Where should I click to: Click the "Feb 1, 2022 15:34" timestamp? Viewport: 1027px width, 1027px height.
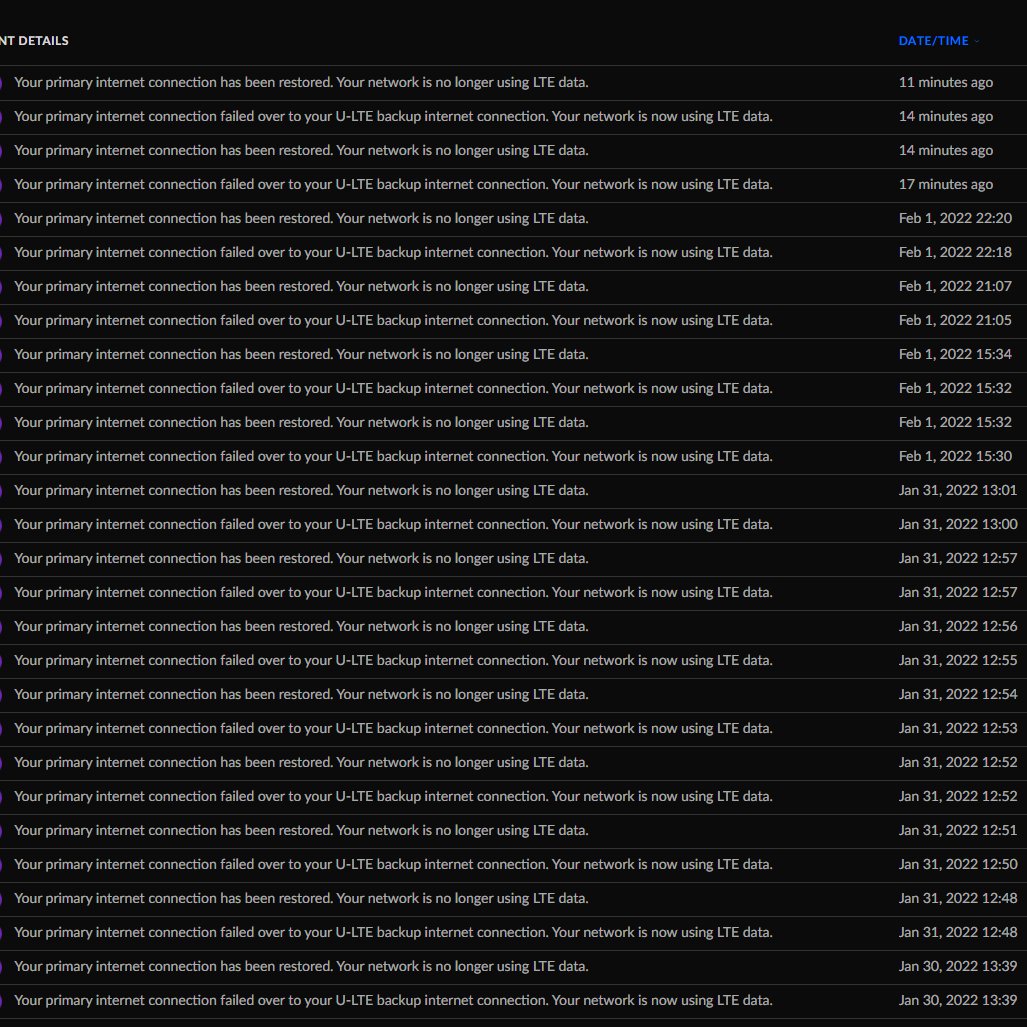pyautogui.click(x=955, y=355)
